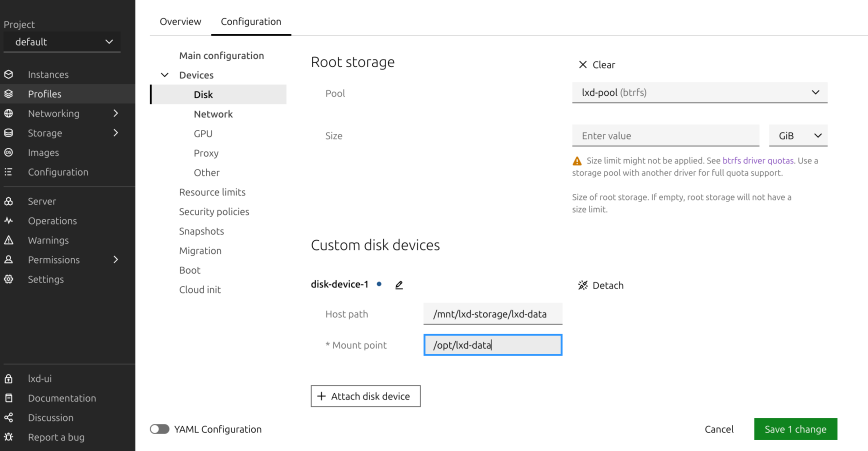Collapse the Devices section chevron
The width and height of the screenshot is (868, 451).
(x=165, y=75)
